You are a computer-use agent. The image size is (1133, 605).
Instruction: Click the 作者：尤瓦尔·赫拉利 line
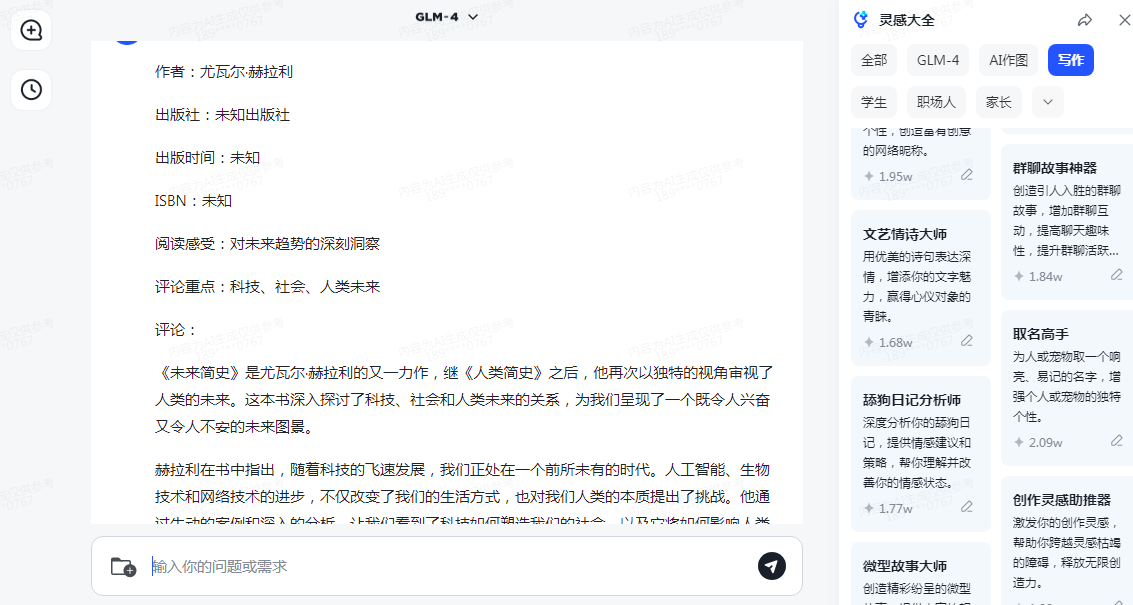(x=224, y=72)
